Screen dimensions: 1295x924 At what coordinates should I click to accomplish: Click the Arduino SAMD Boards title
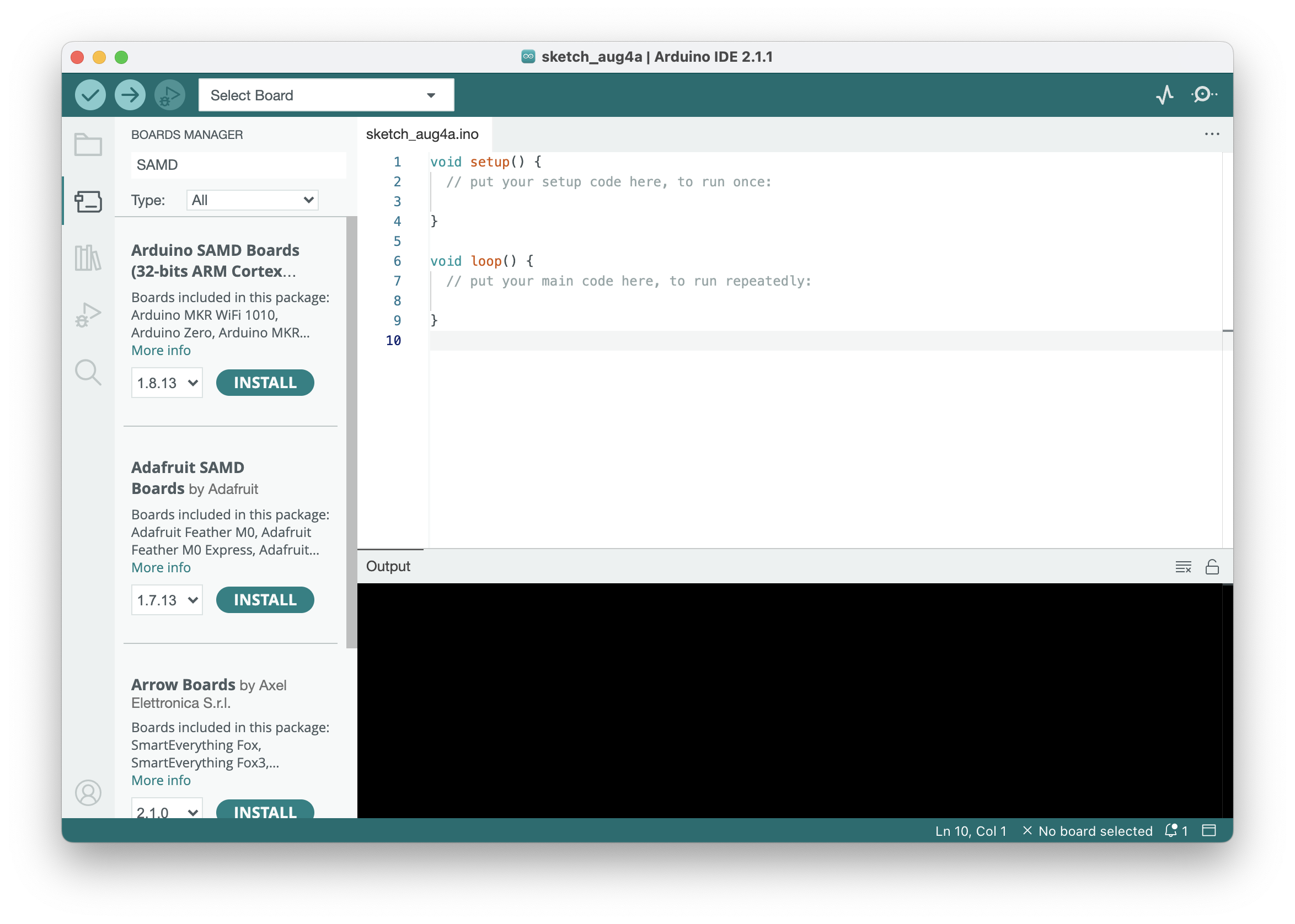click(x=215, y=261)
